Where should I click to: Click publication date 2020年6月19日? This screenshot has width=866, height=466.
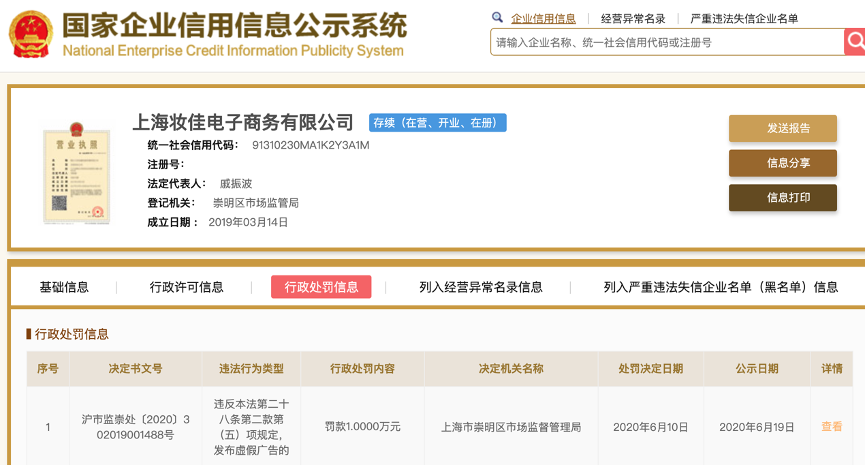(x=757, y=427)
